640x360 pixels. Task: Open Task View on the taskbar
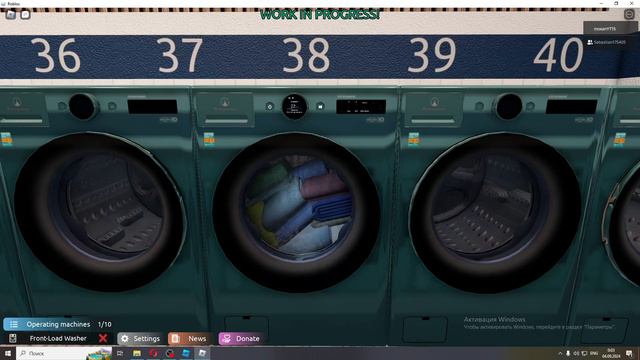(x=120, y=353)
